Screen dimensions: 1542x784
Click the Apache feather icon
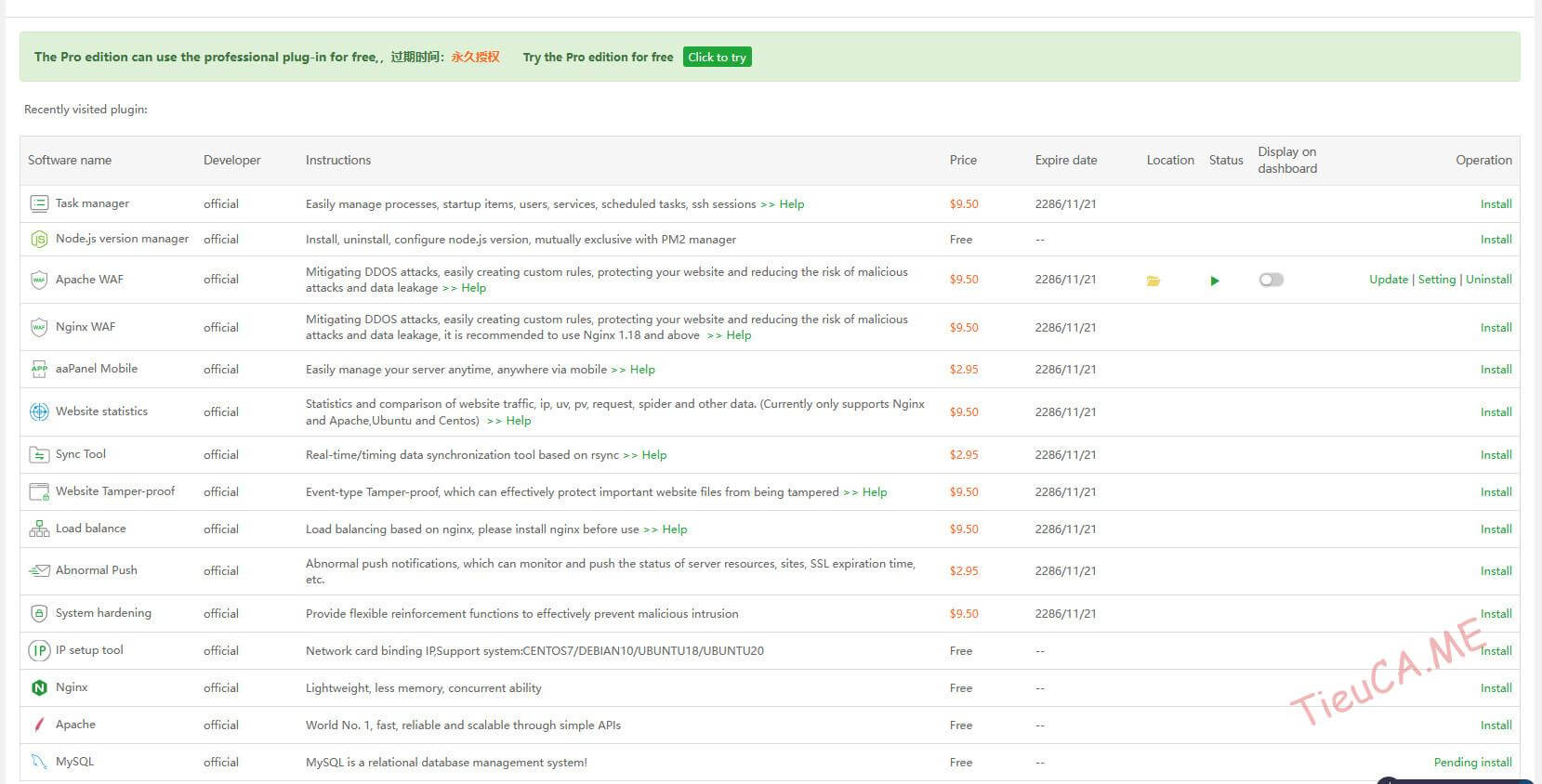(x=39, y=725)
